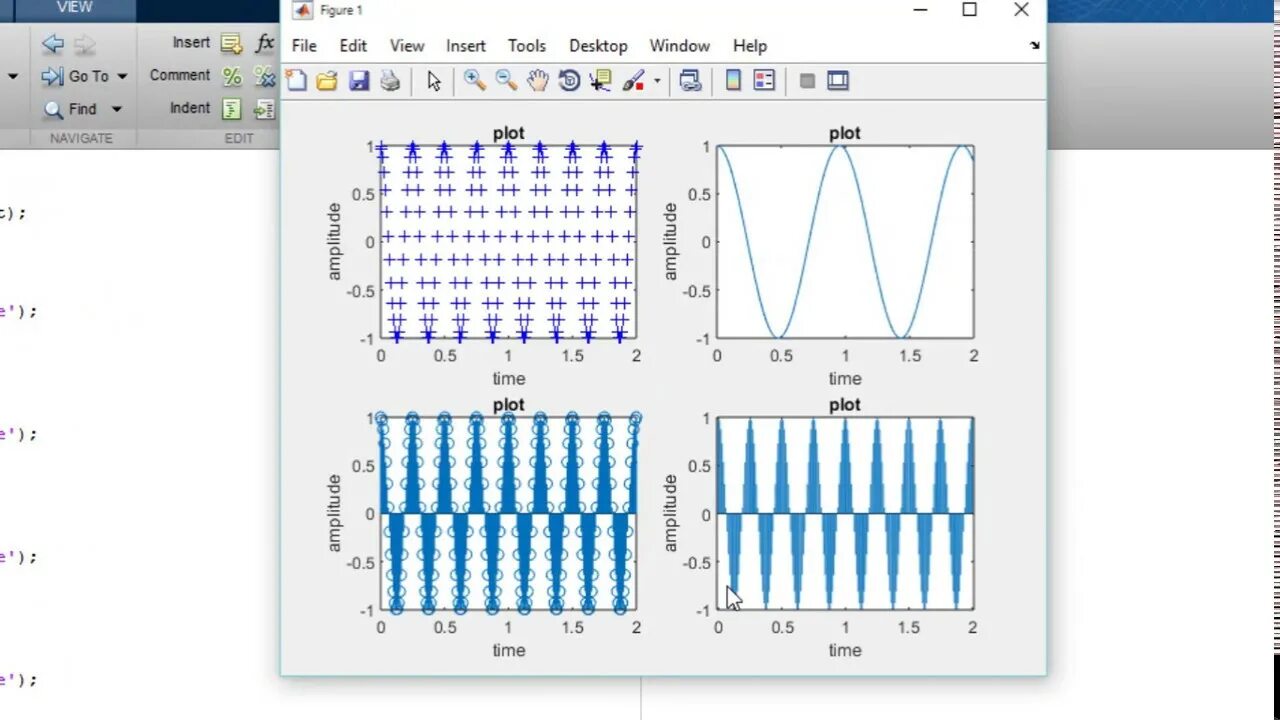Image resolution: width=1280 pixels, height=720 pixels.
Task: Activate the Zoom Out tool
Action: [507, 81]
